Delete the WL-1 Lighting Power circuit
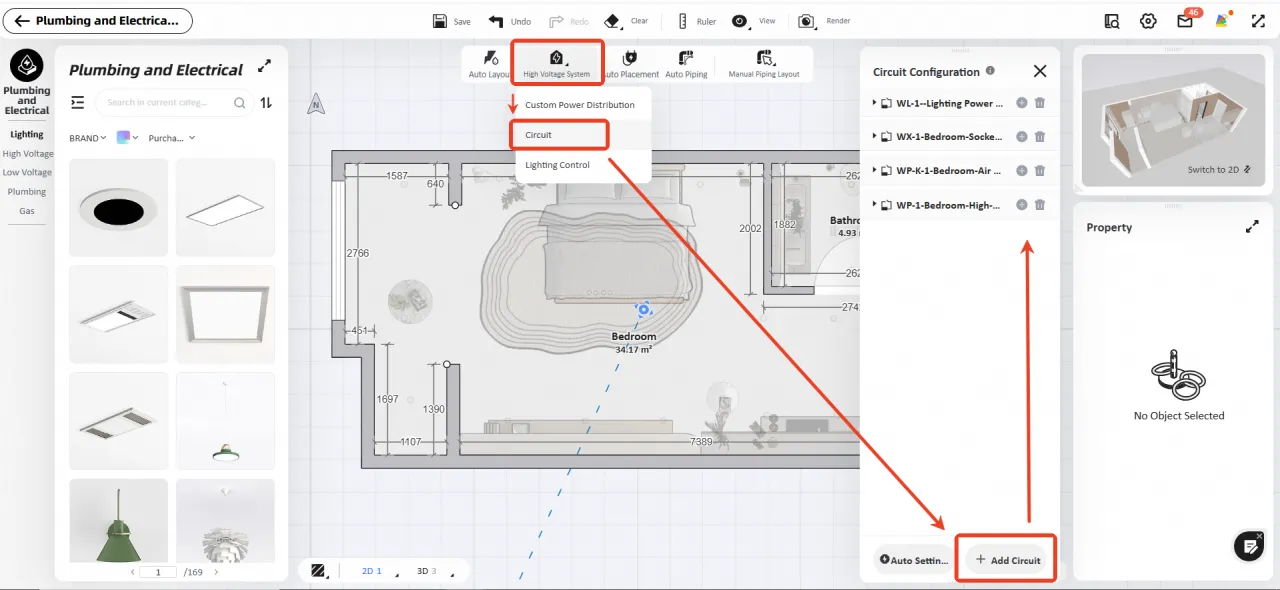1280x590 pixels. tap(1040, 103)
